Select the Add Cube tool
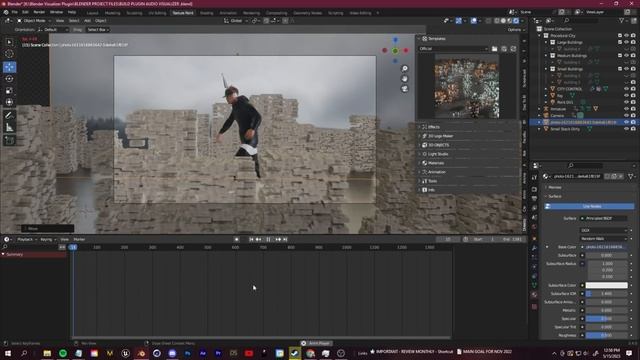This screenshot has height=360, width=640. point(9,141)
